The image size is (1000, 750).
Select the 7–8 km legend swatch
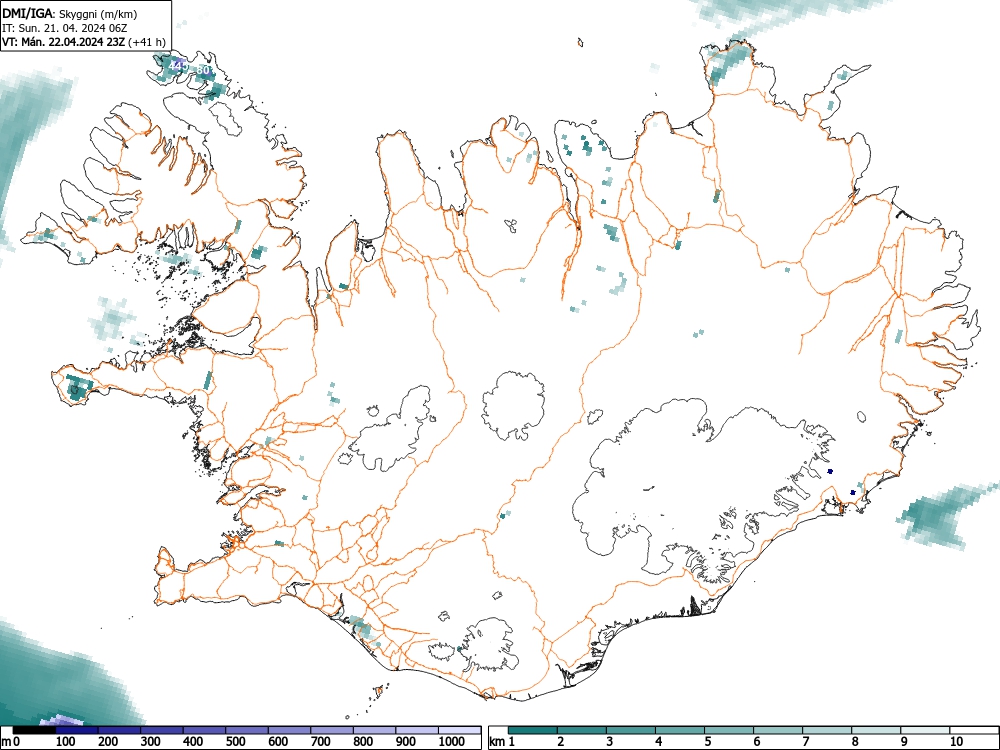[x=827, y=730]
